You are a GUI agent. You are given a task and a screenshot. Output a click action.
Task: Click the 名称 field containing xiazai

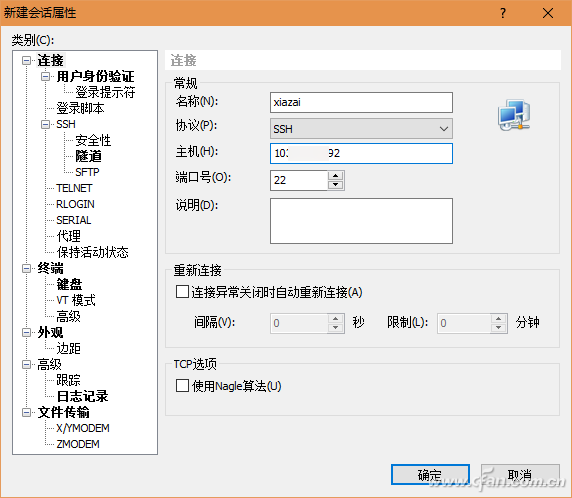(361, 102)
